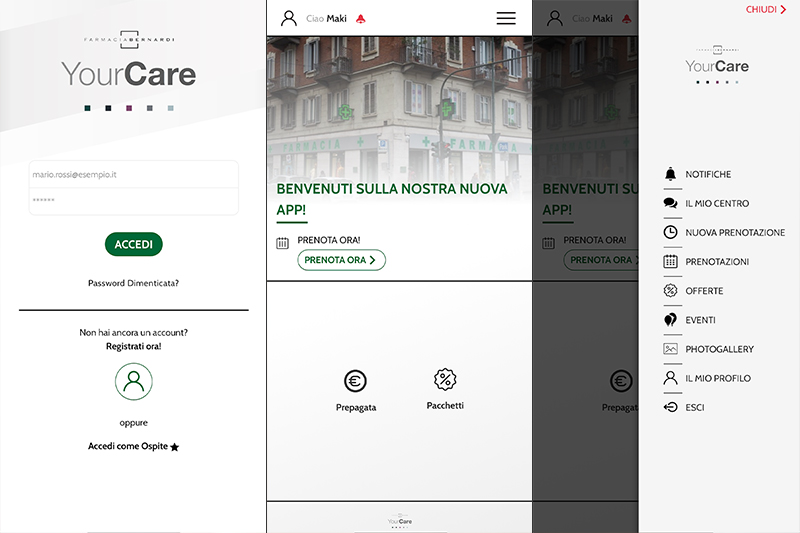Open the Password Dimenticata link

[x=133, y=283]
